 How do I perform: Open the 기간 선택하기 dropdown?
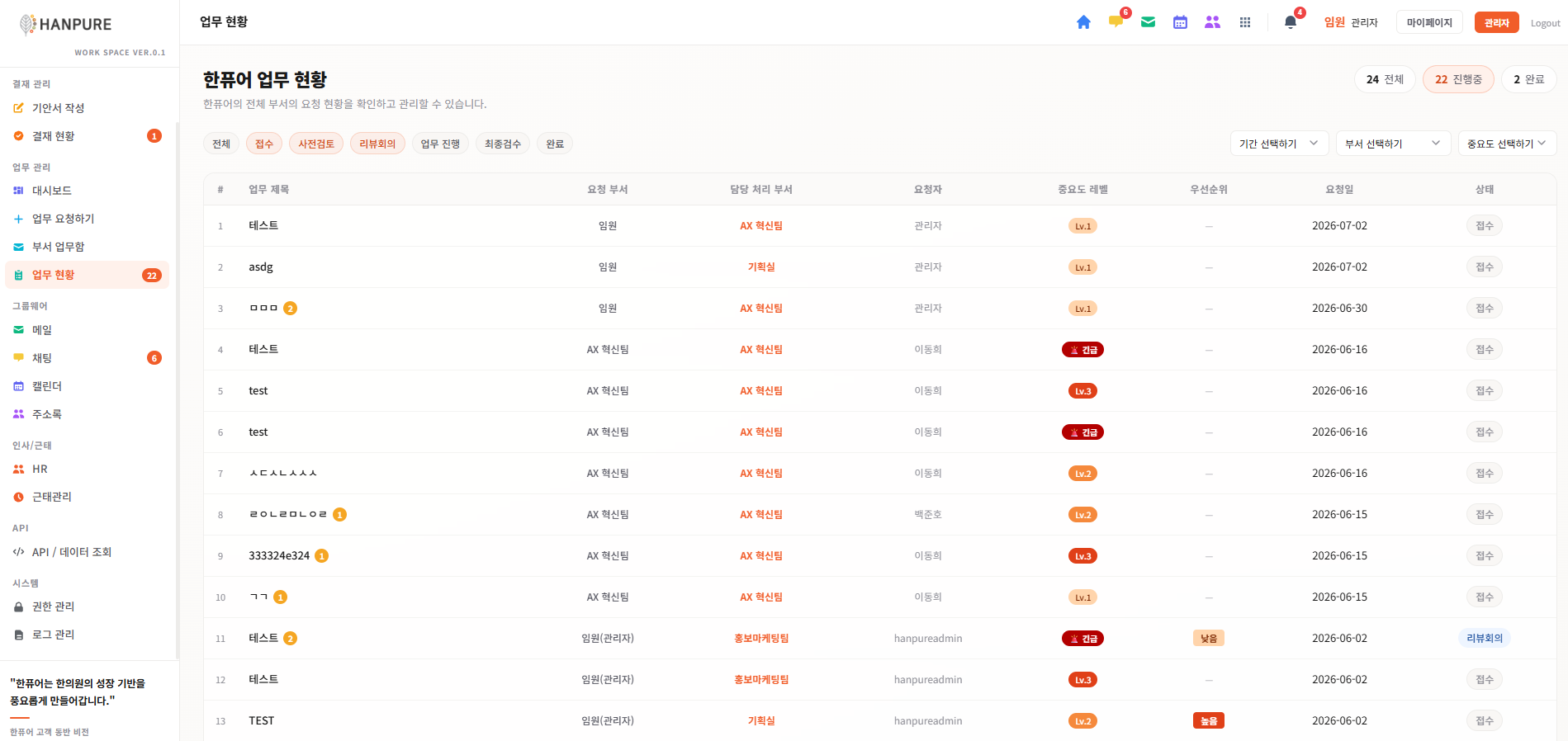[1279, 144]
